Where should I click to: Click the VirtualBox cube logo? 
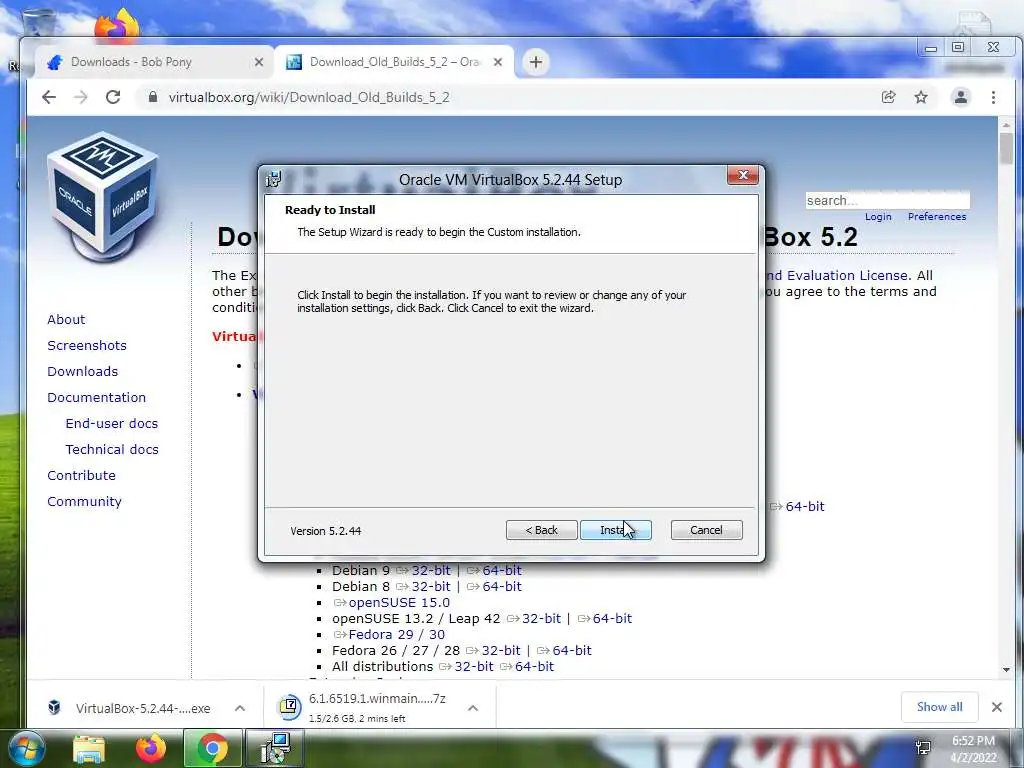(103, 196)
